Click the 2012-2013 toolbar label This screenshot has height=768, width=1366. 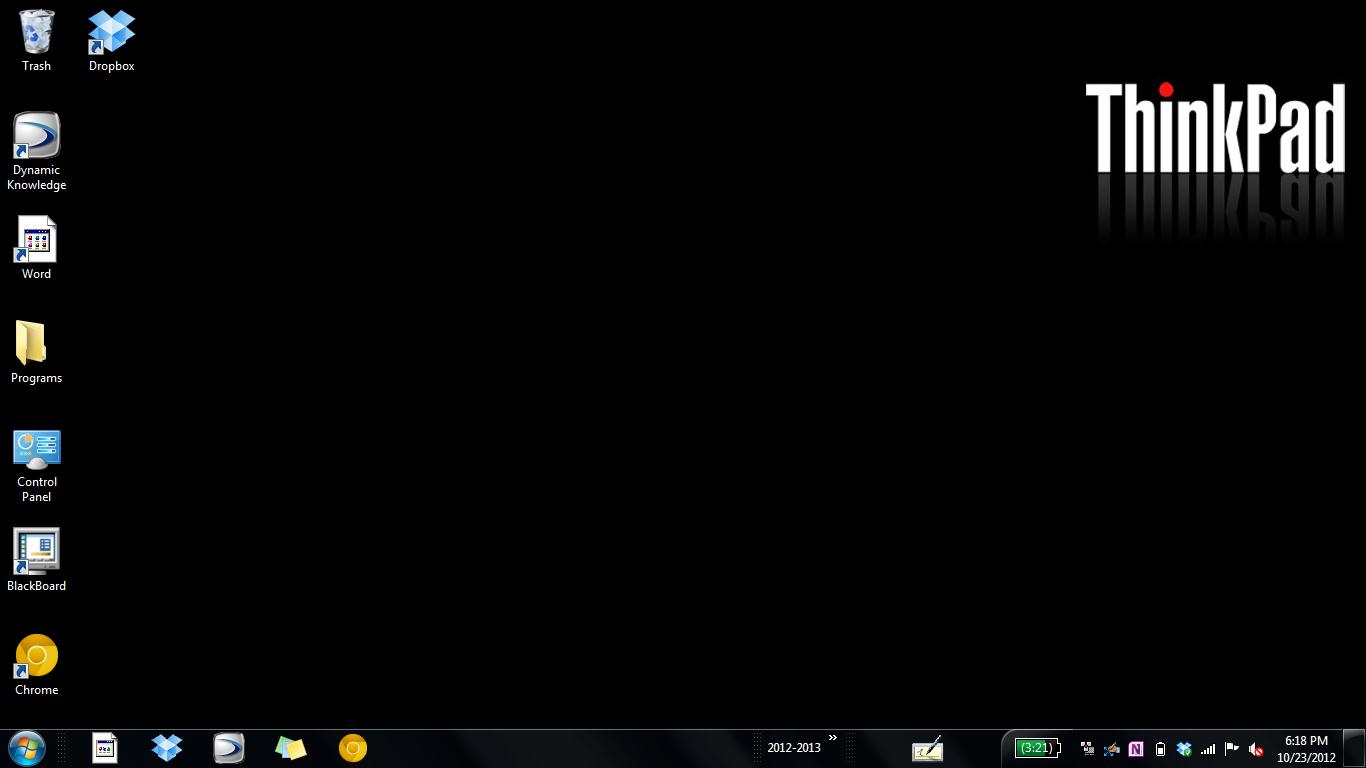pyautogui.click(x=794, y=748)
